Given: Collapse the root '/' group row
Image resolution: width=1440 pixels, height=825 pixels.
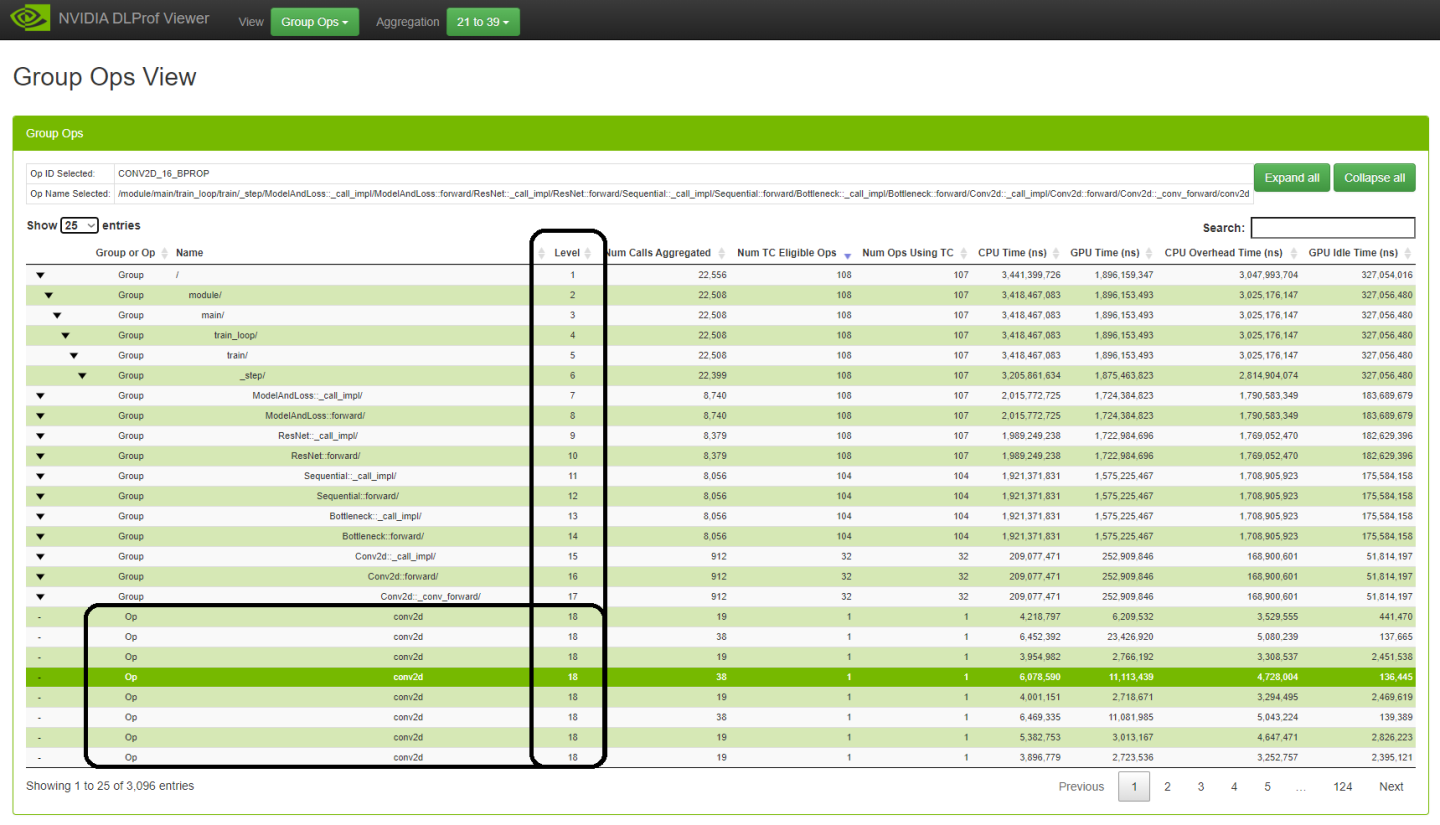Looking at the screenshot, I should click(x=40, y=275).
